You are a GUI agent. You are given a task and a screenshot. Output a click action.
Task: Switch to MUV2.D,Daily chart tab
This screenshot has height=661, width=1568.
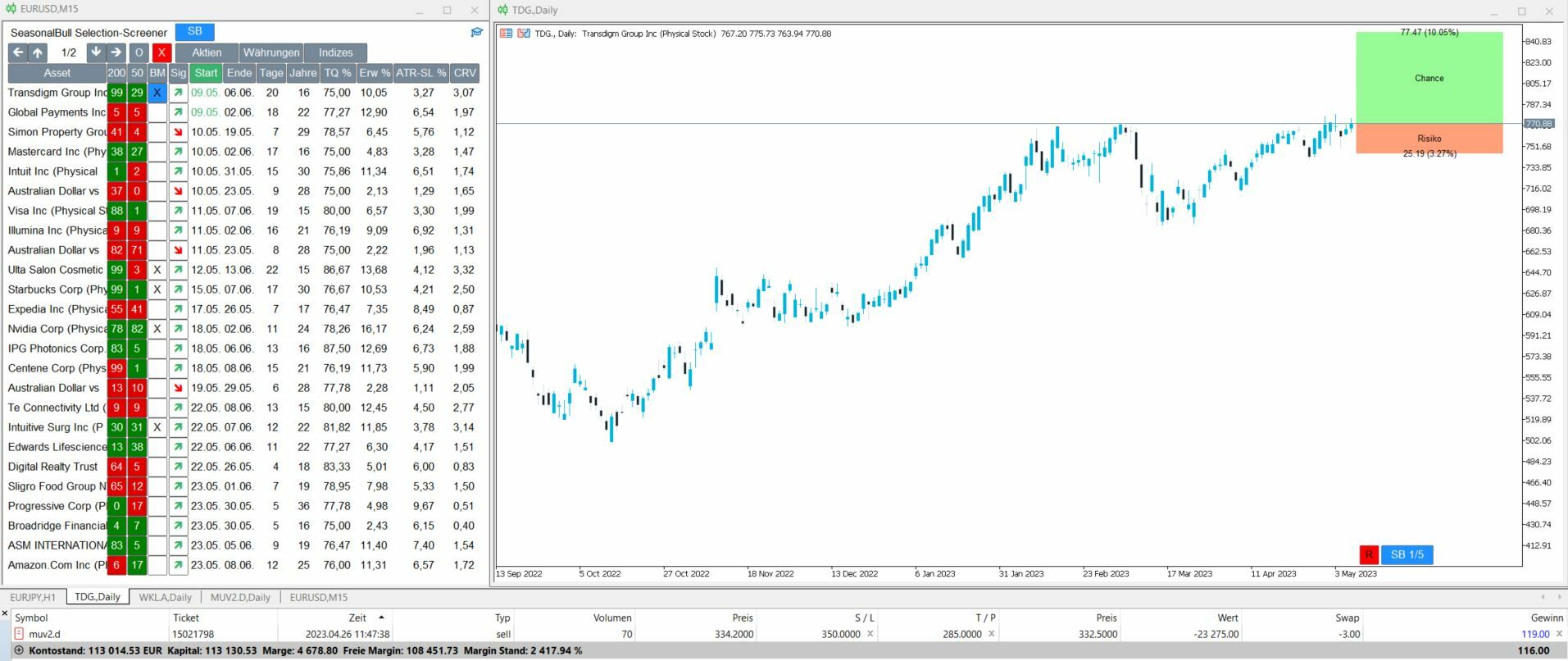pyautogui.click(x=240, y=597)
